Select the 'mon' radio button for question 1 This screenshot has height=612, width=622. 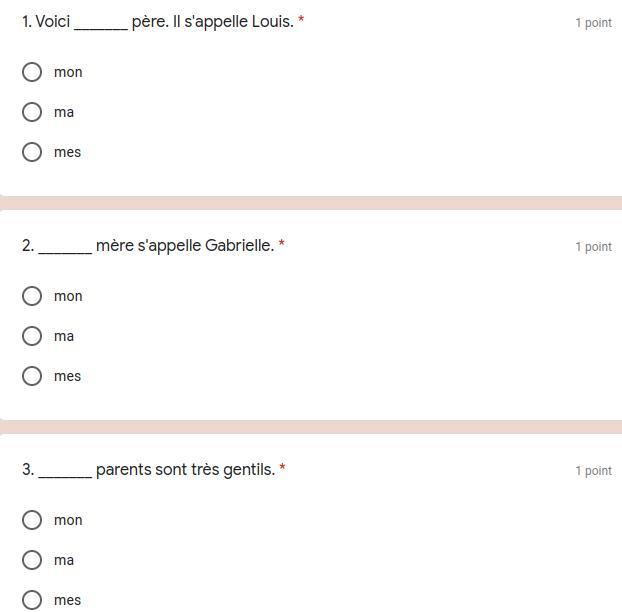[x=32, y=72]
